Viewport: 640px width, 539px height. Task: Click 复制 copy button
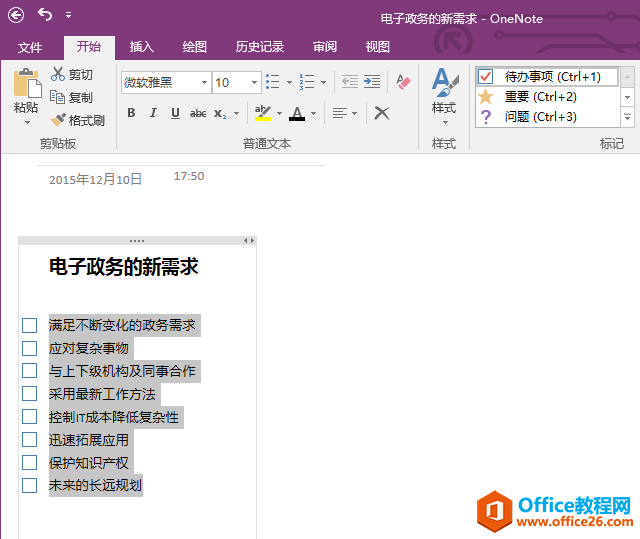click(x=72, y=97)
